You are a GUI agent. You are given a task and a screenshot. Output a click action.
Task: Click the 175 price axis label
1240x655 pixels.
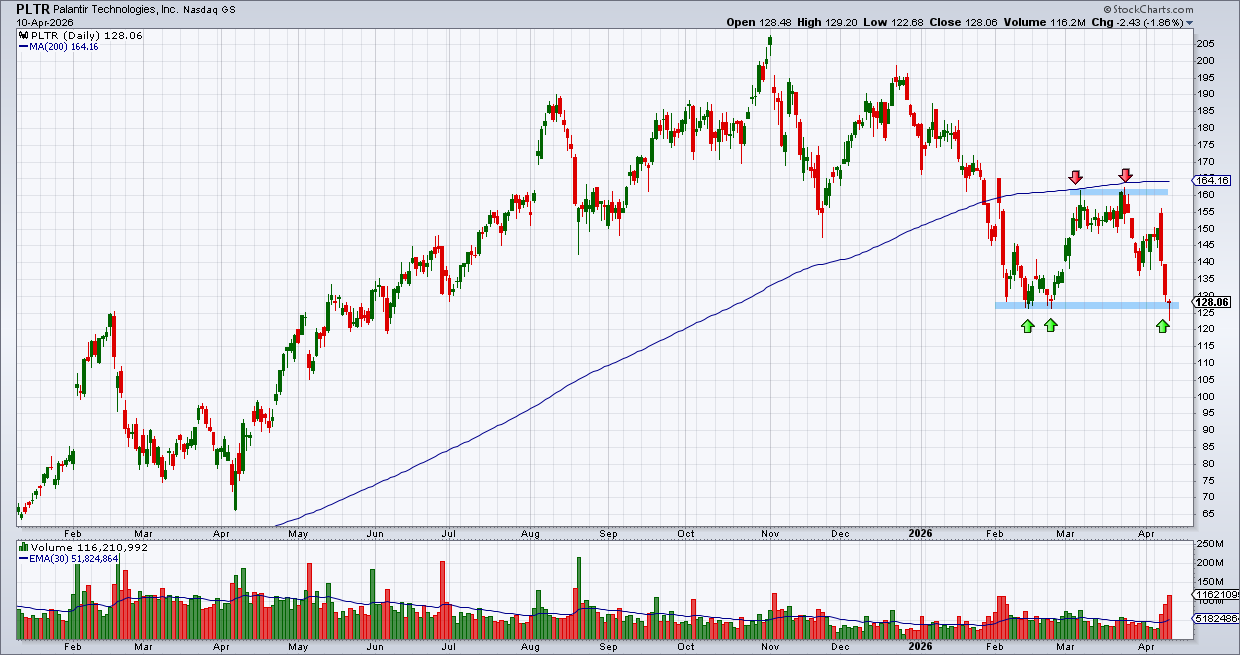(1204, 144)
